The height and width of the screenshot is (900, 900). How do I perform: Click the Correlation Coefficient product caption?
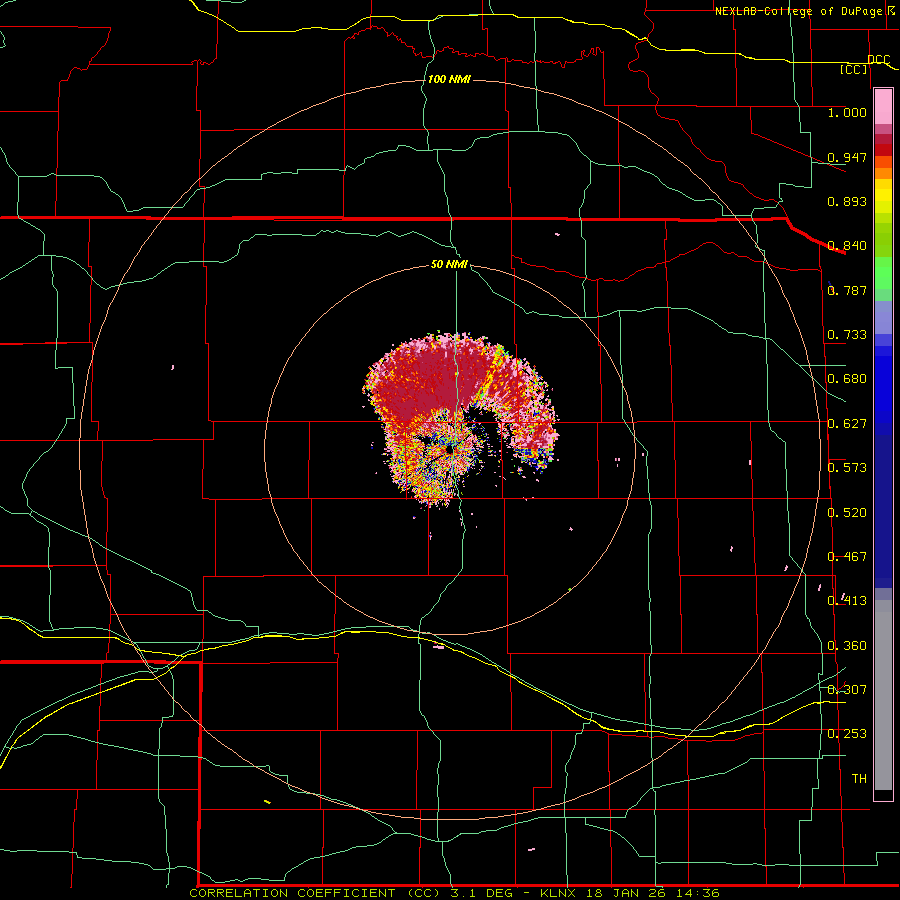pos(455,893)
